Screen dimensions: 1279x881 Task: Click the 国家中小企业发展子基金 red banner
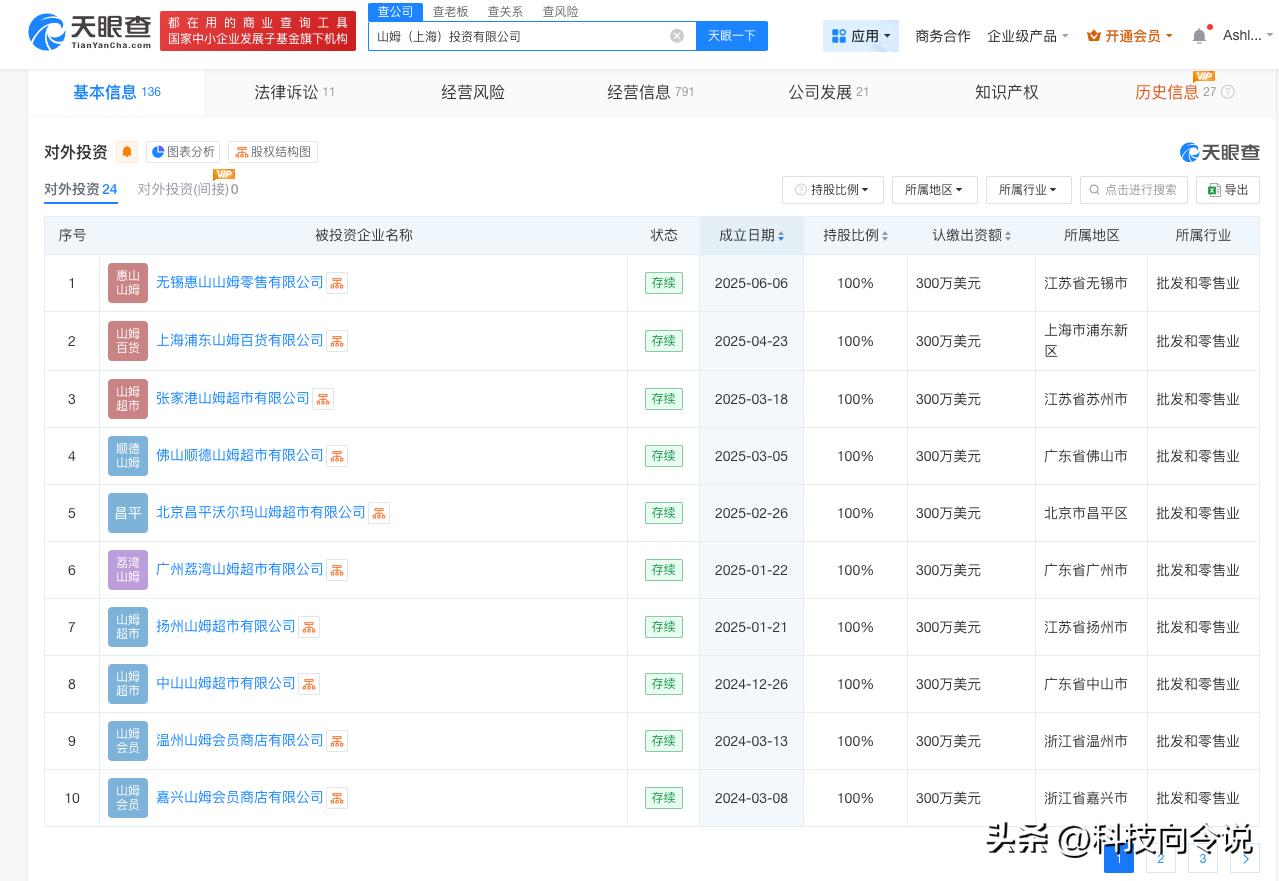coord(258,31)
